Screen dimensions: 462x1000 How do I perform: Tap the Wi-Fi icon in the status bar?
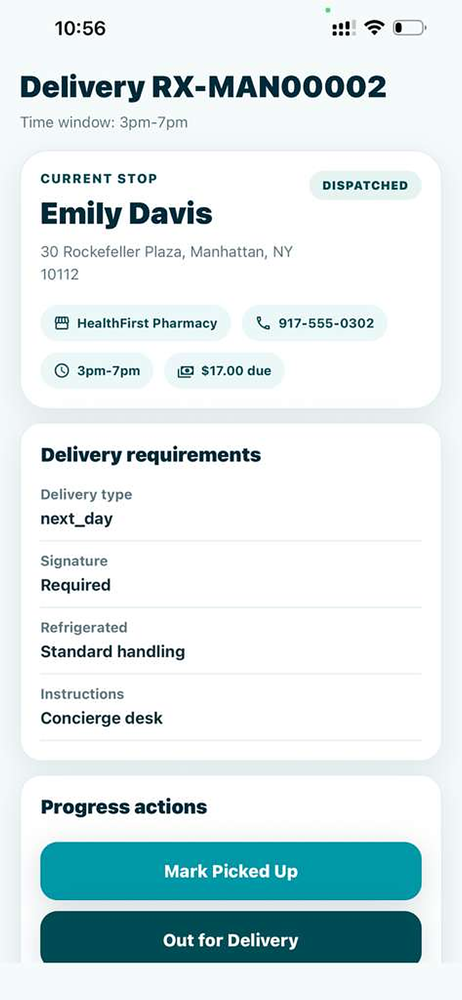374,27
